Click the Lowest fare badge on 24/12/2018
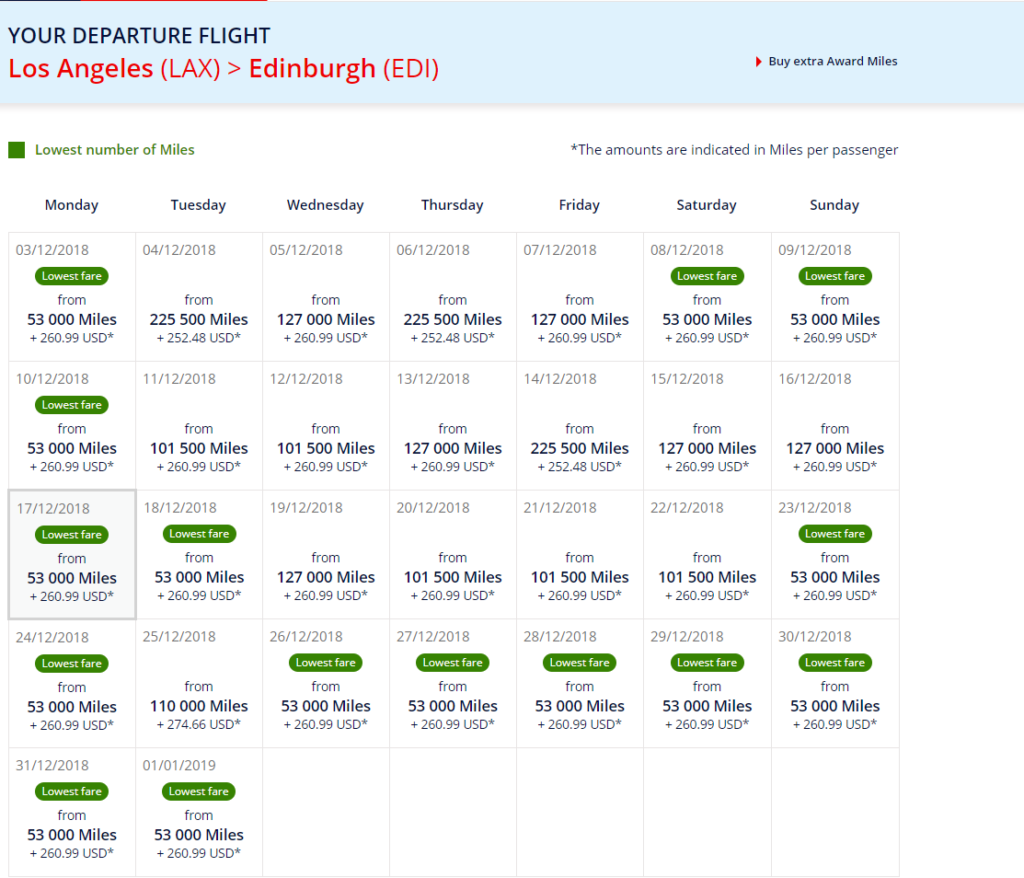 (71, 663)
